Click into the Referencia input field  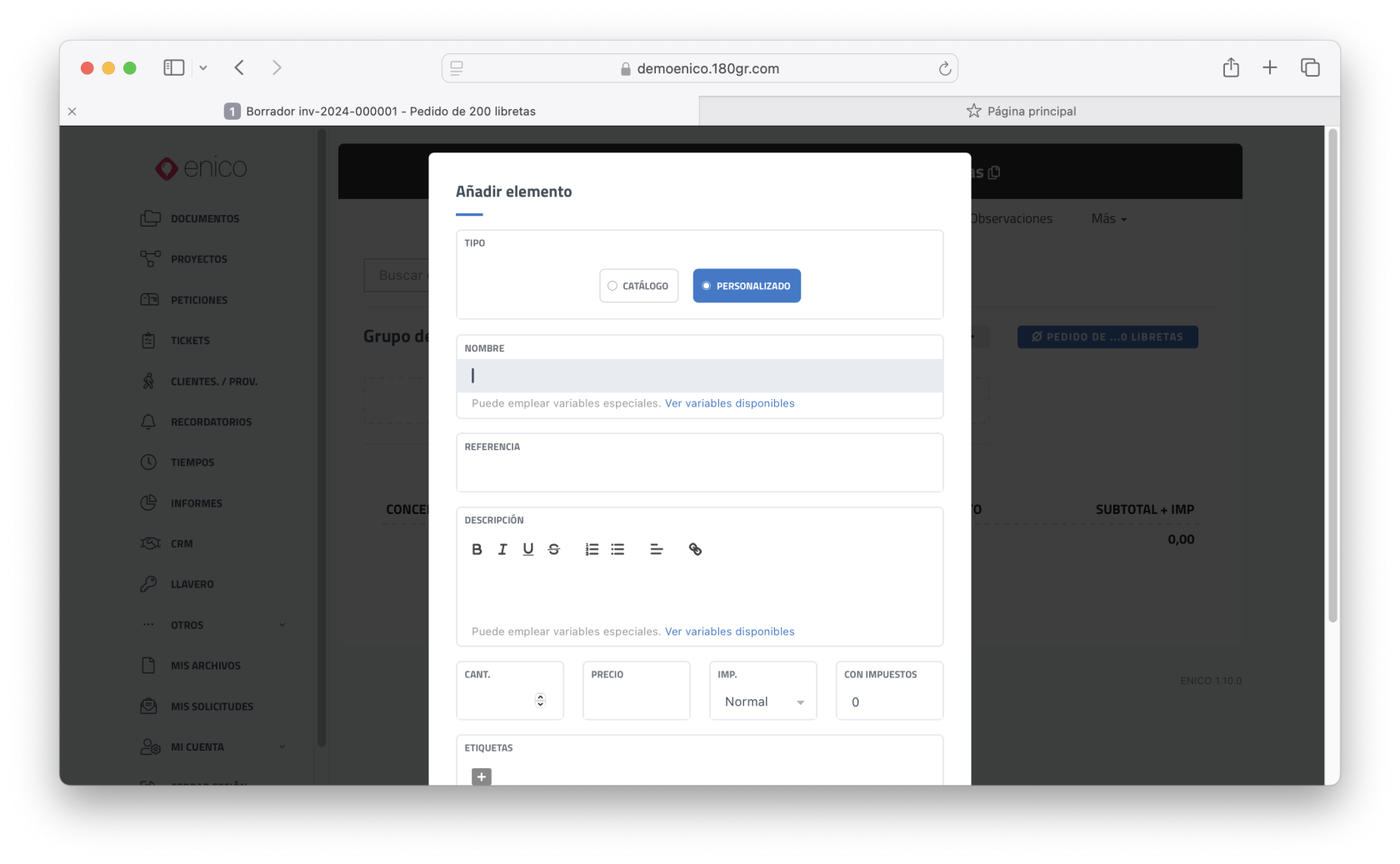pyautogui.click(x=698, y=472)
